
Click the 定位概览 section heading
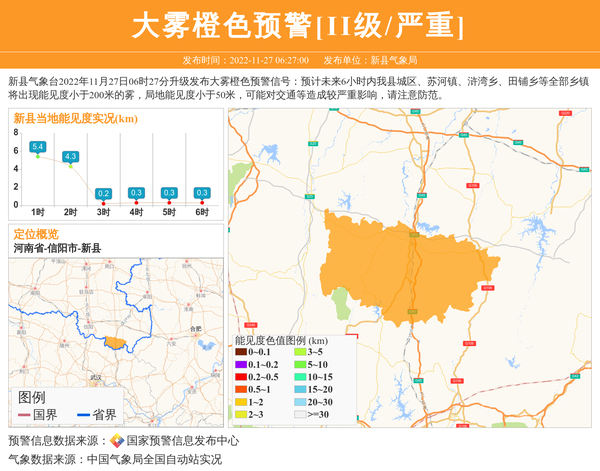pyautogui.click(x=36, y=234)
